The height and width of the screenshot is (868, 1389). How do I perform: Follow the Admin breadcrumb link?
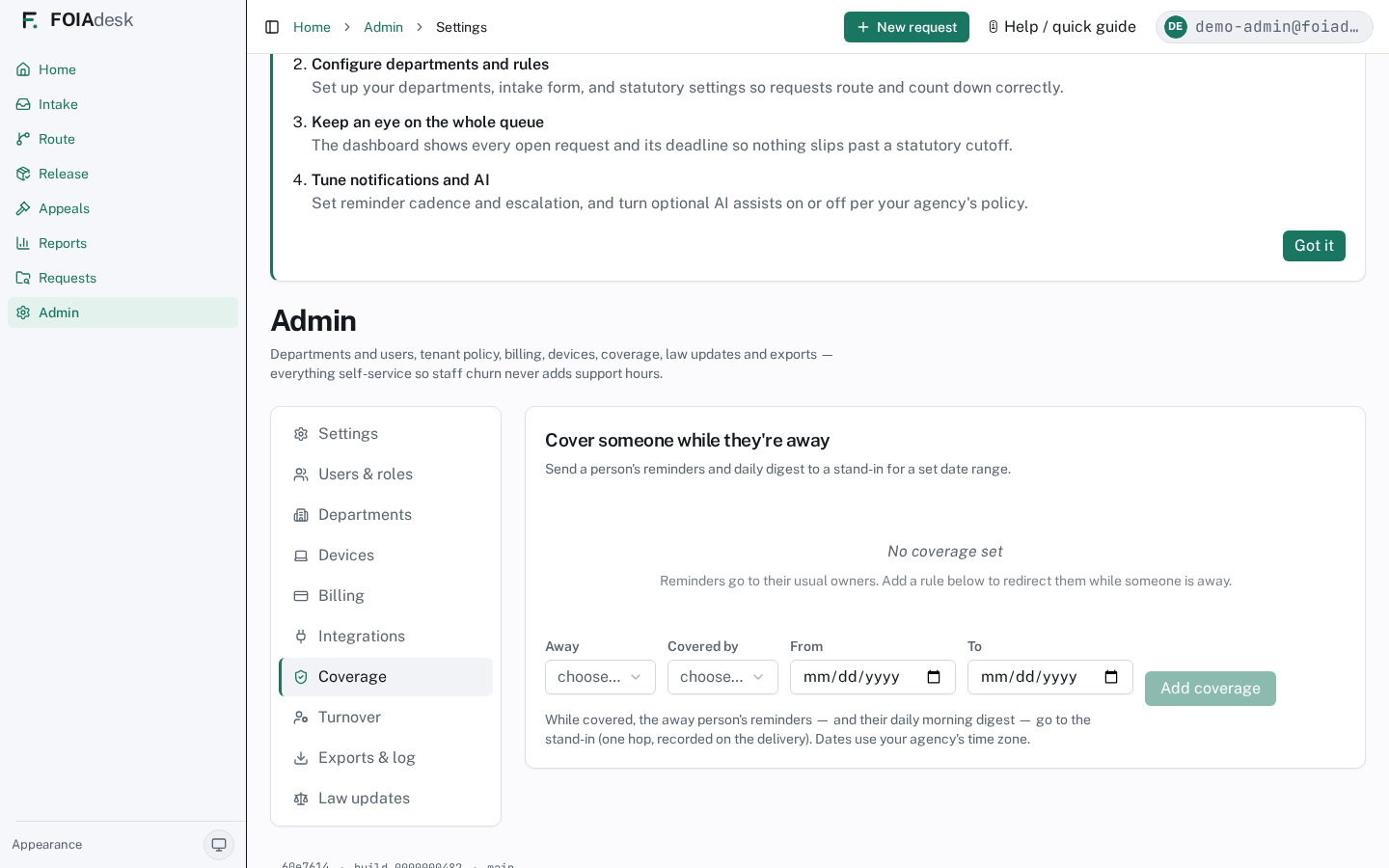pos(383,27)
